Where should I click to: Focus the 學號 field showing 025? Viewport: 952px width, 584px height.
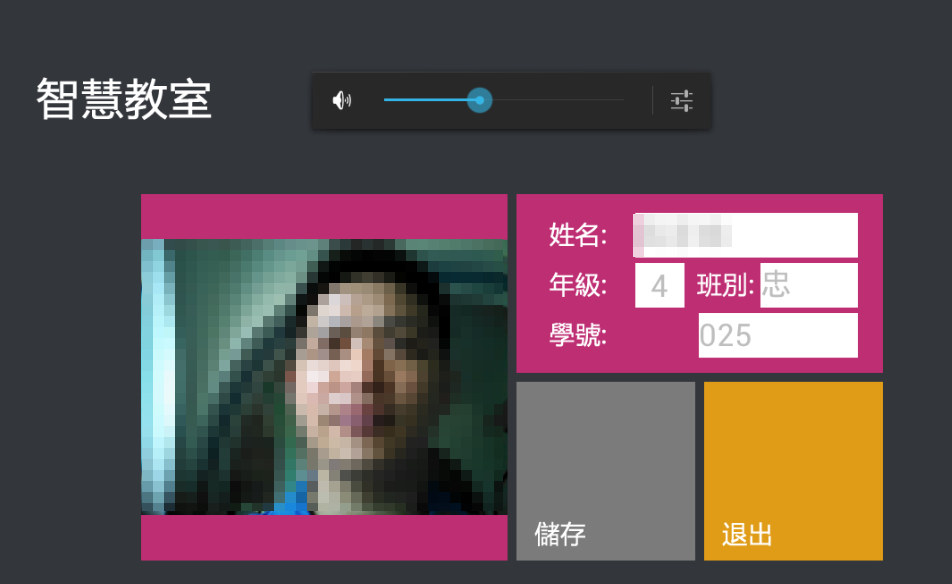[777, 335]
